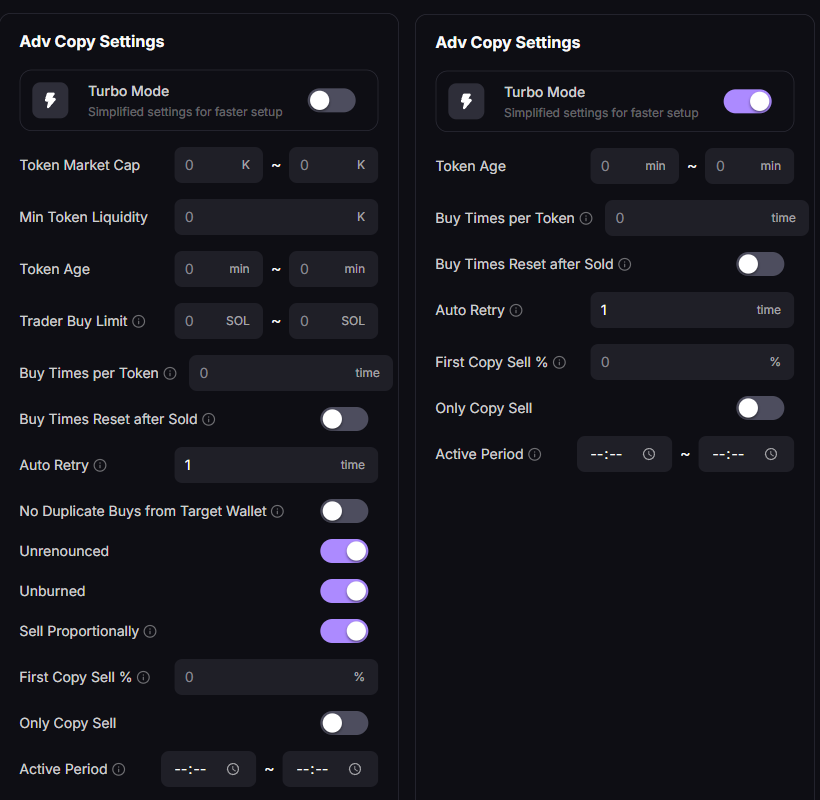Enable No Duplicate Buys from Target Wallet
This screenshot has width=820, height=800.
344,511
